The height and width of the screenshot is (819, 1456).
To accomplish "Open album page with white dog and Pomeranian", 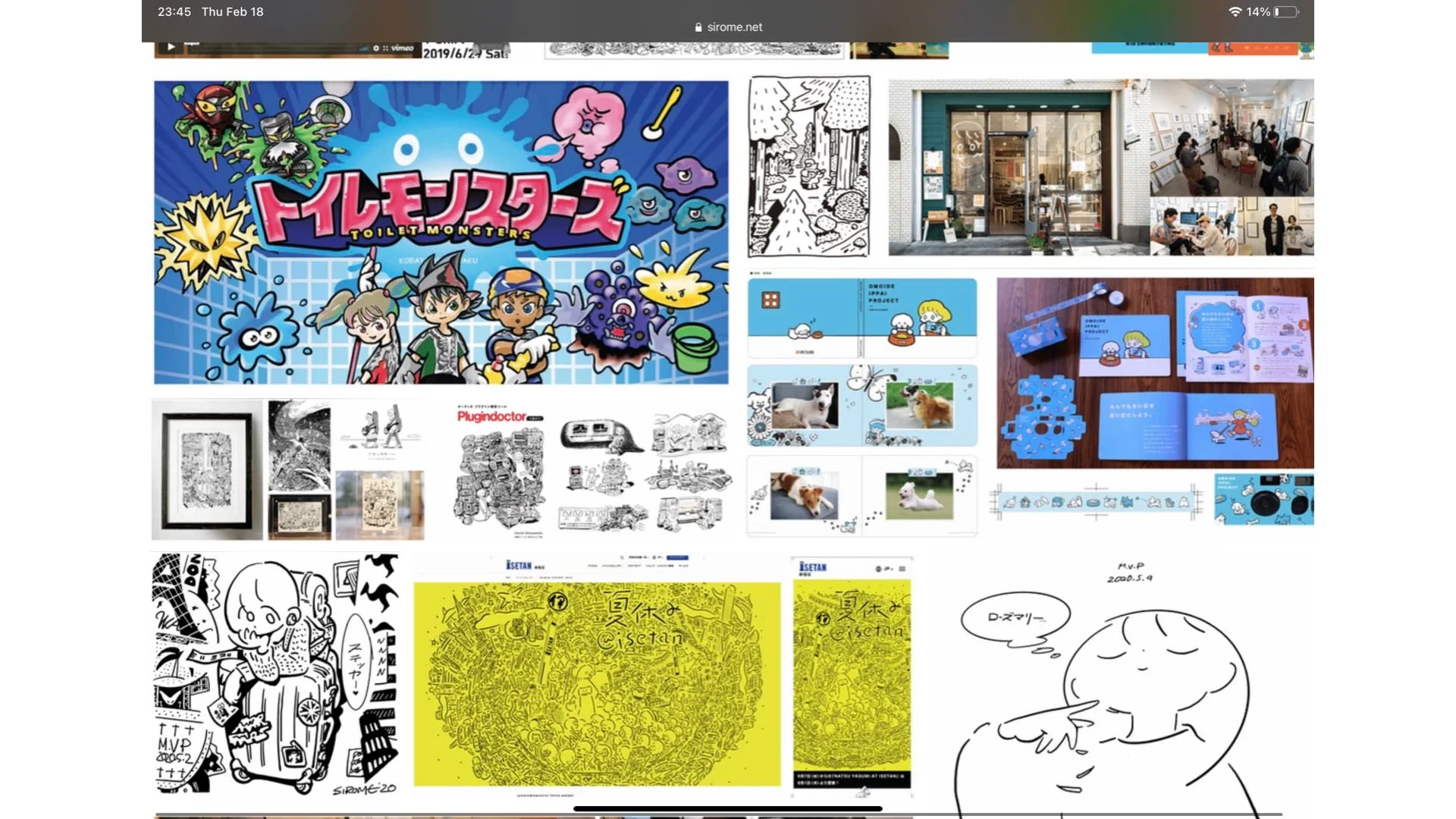I will [x=862, y=406].
